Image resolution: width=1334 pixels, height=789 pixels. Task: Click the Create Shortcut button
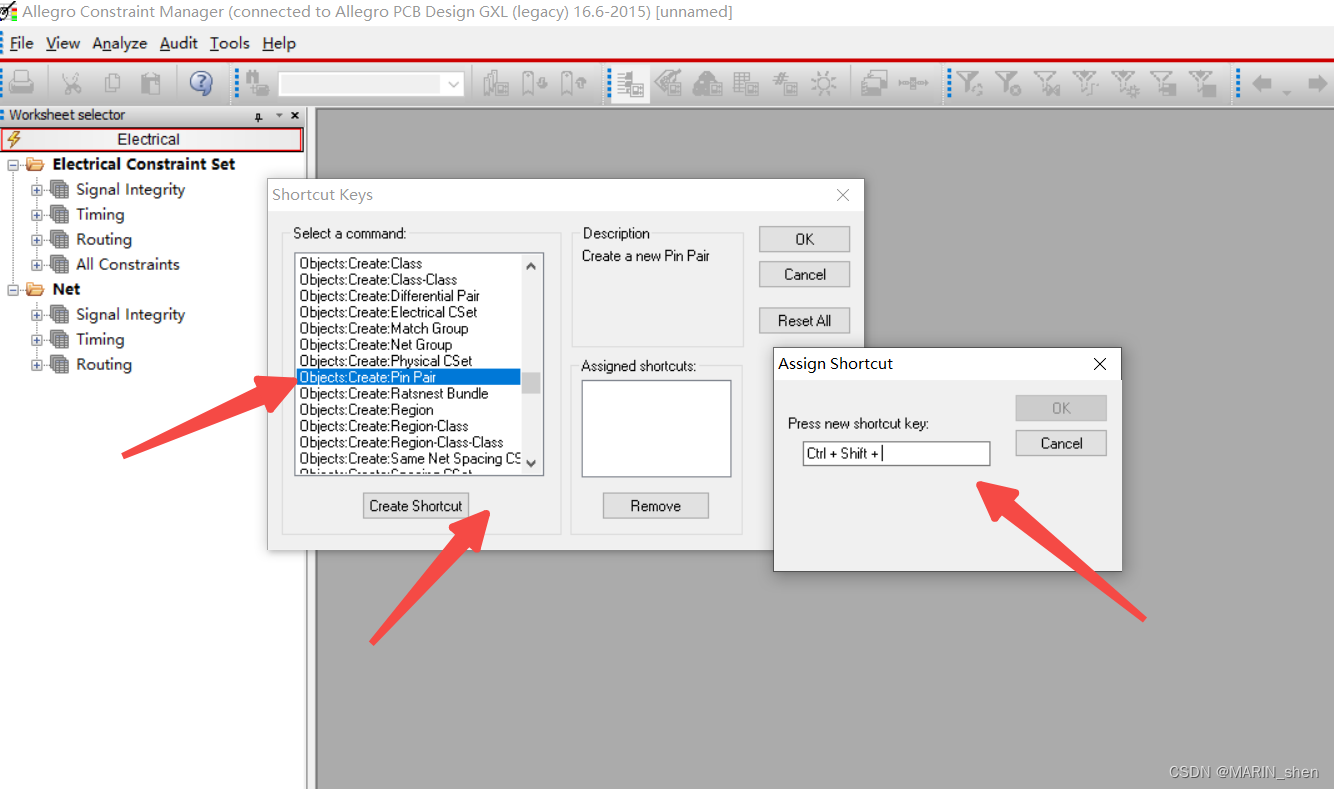416,506
